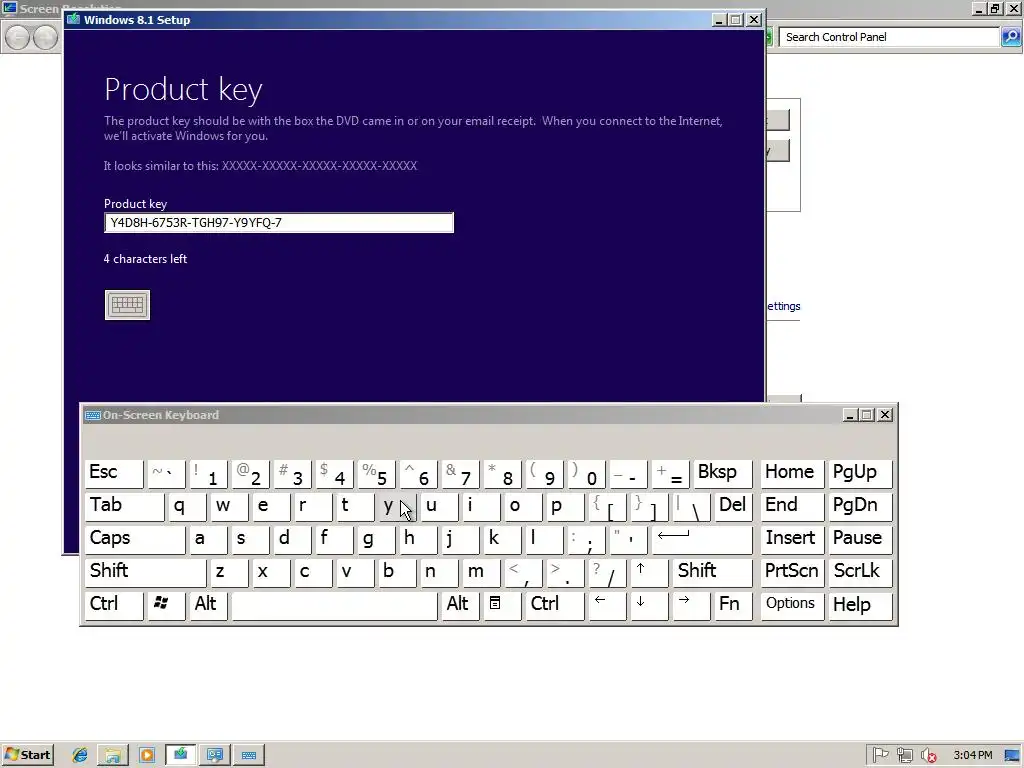Tap the PgDn key
Screen dimensions: 1024x768
pos(860,506)
